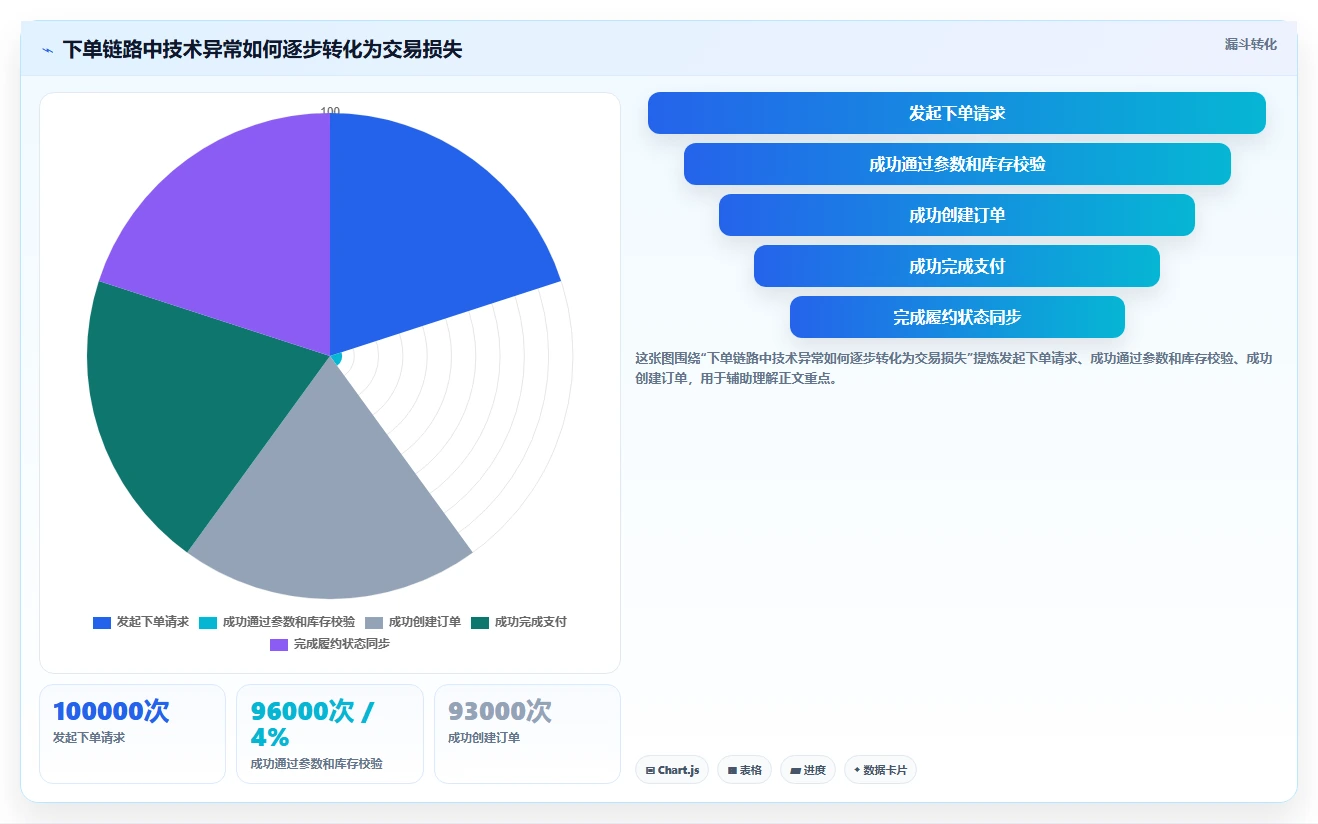The height and width of the screenshot is (824, 1318).
Task: Click the title 下单链路中技术异常如何逐步转化为交易损失
Action: click(x=262, y=50)
